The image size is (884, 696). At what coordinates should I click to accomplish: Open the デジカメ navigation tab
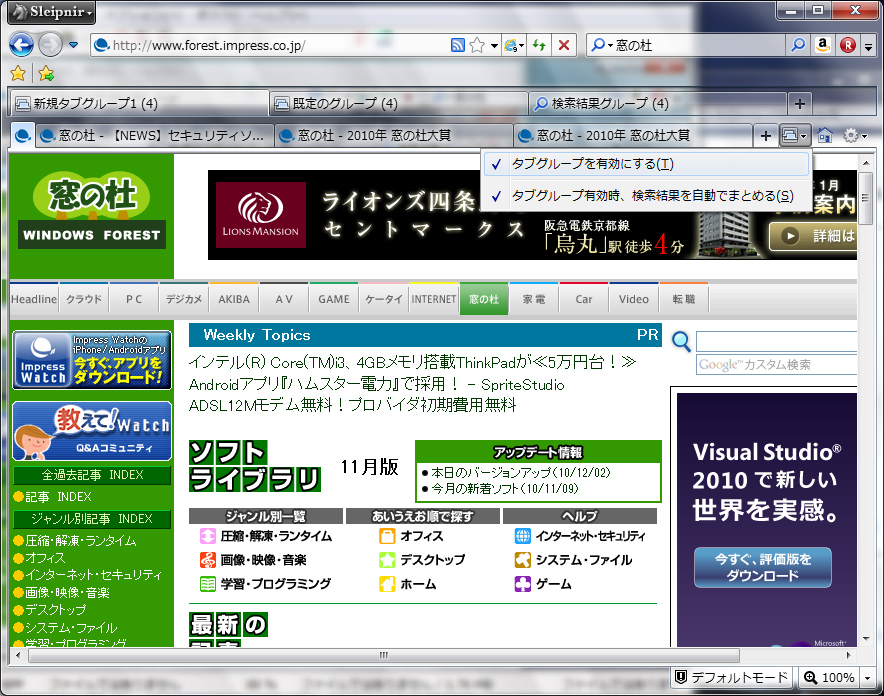[x=184, y=299]
